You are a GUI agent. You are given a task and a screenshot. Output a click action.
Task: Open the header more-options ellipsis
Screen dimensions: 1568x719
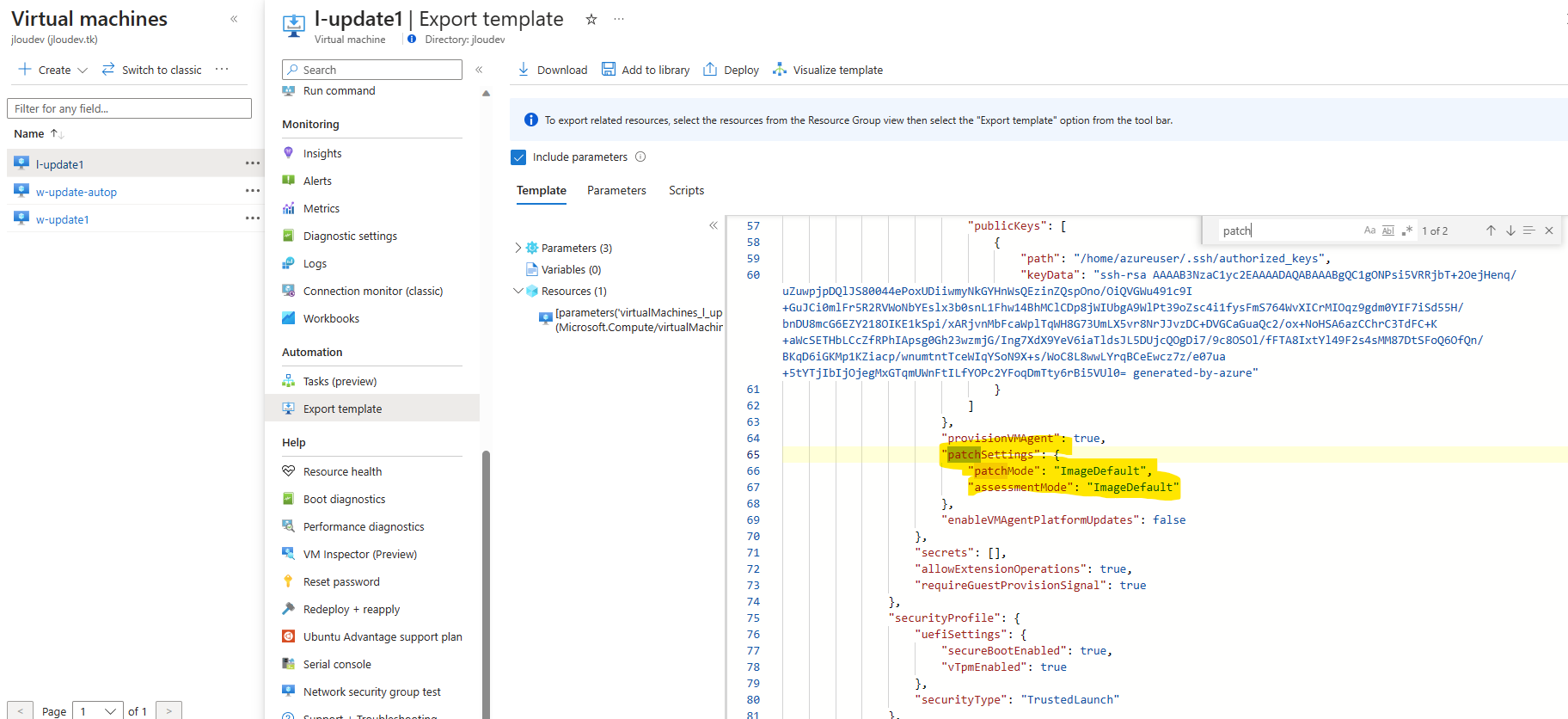click(619, 19)
